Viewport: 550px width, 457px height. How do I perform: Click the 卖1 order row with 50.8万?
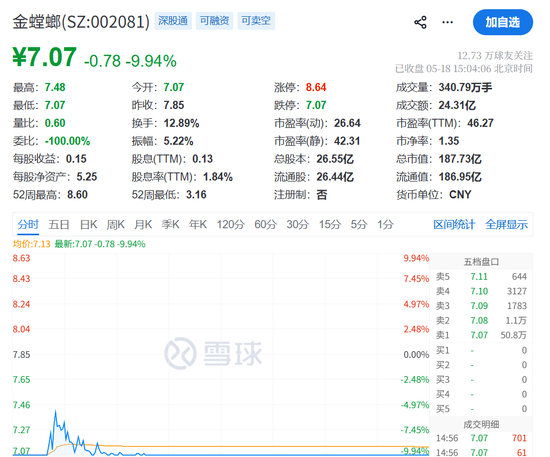[x=481, y=335]
